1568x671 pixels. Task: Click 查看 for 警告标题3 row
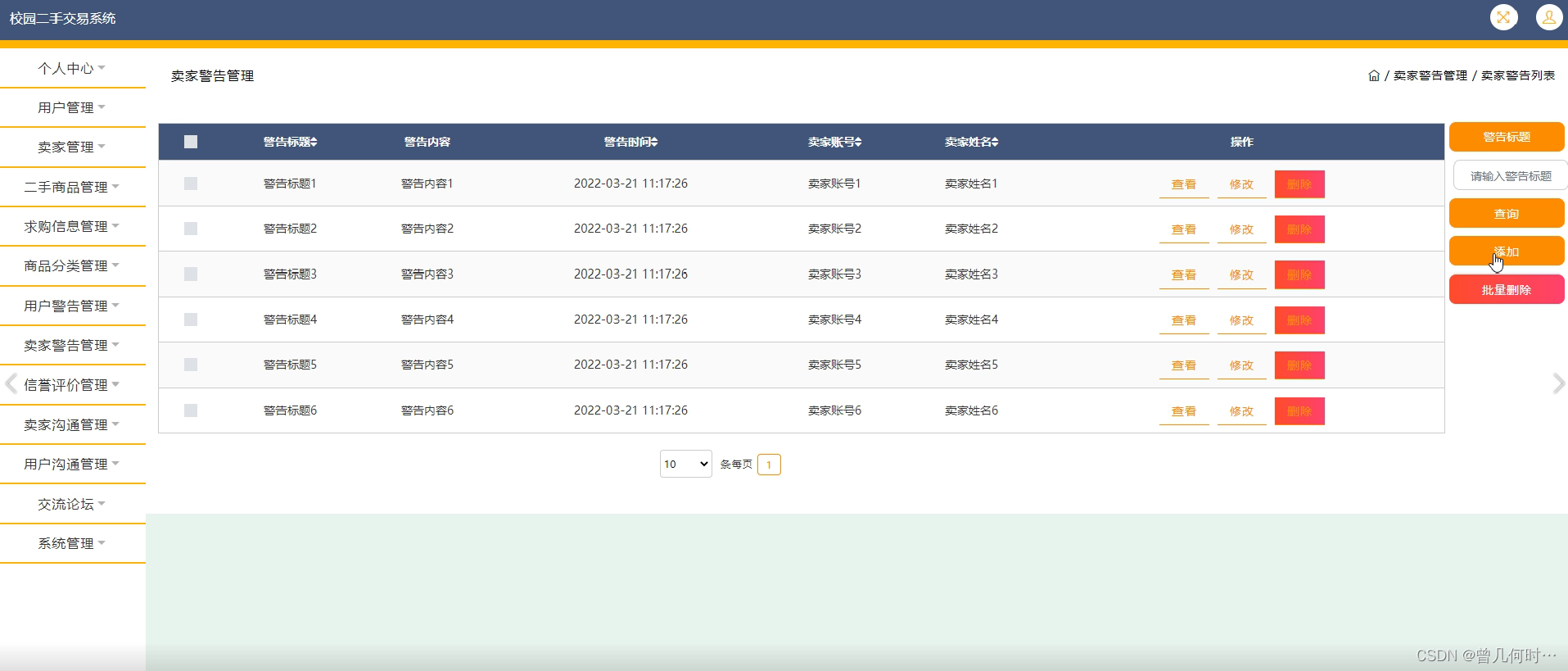click(x=1184, y=274)
